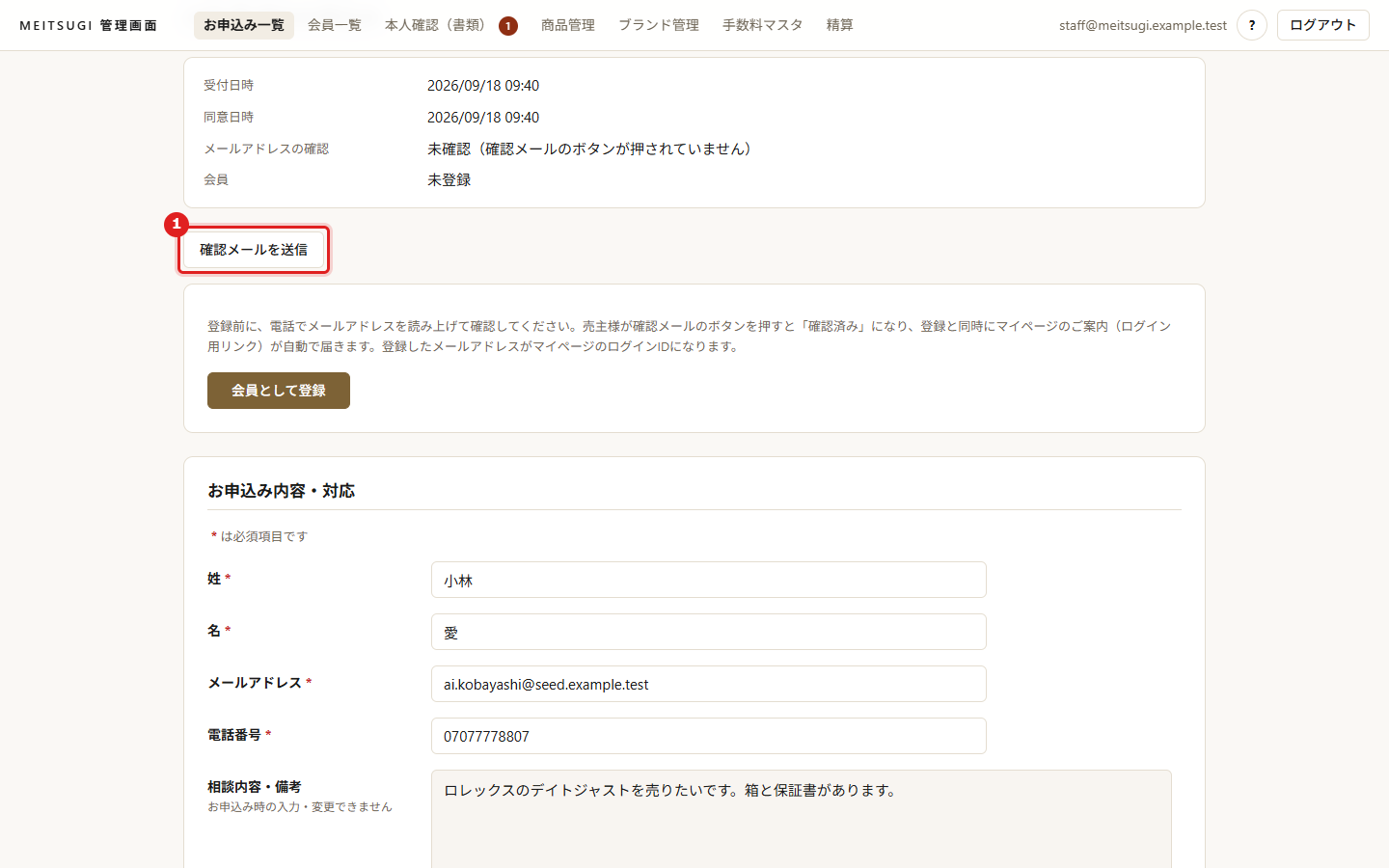Image resolution: width=1389 pixels, height=868 pixels.
Task: Click the 相談内容・備考 text area
Action: pyautogui.click(x=802, y=819)
